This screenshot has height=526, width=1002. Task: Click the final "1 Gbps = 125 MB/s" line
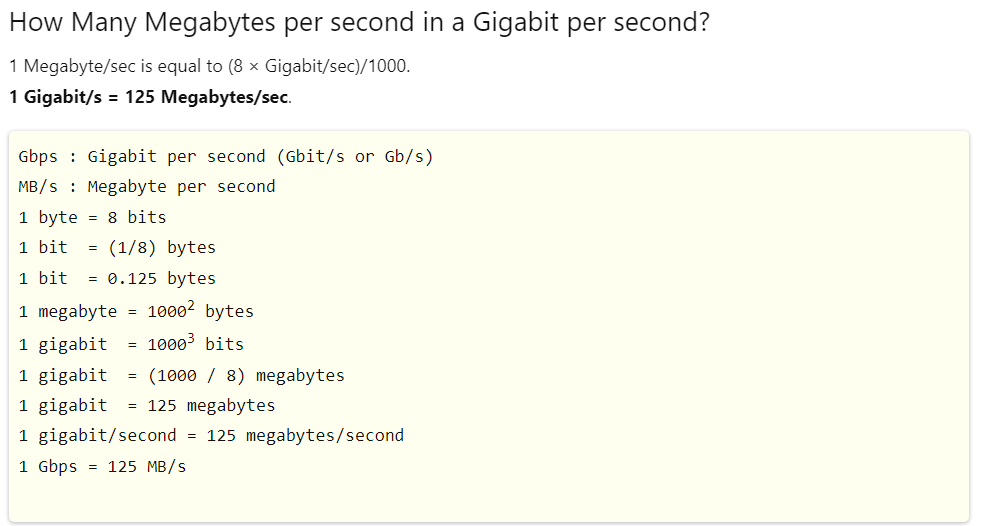point(102,466)
